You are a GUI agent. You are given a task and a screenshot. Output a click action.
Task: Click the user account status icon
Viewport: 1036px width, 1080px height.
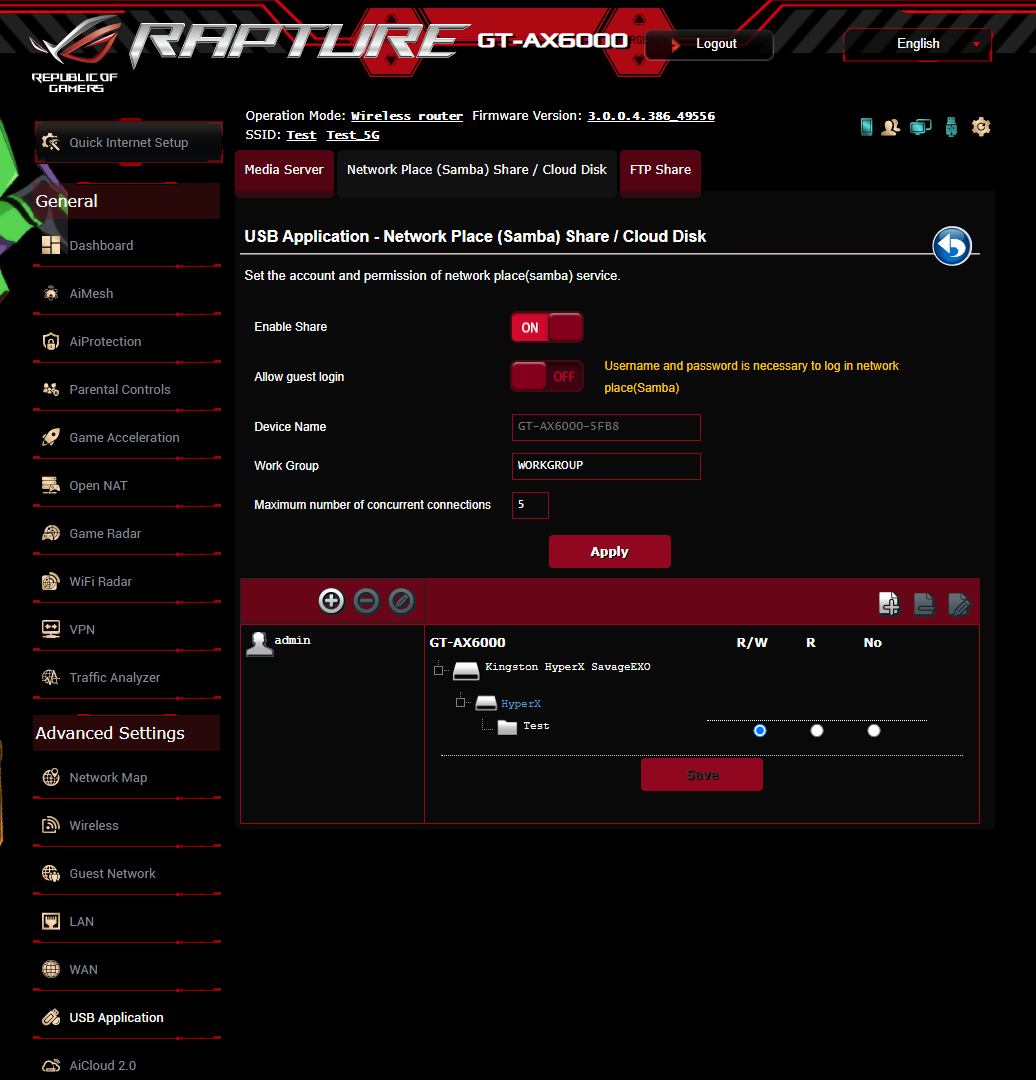(891, 127)
